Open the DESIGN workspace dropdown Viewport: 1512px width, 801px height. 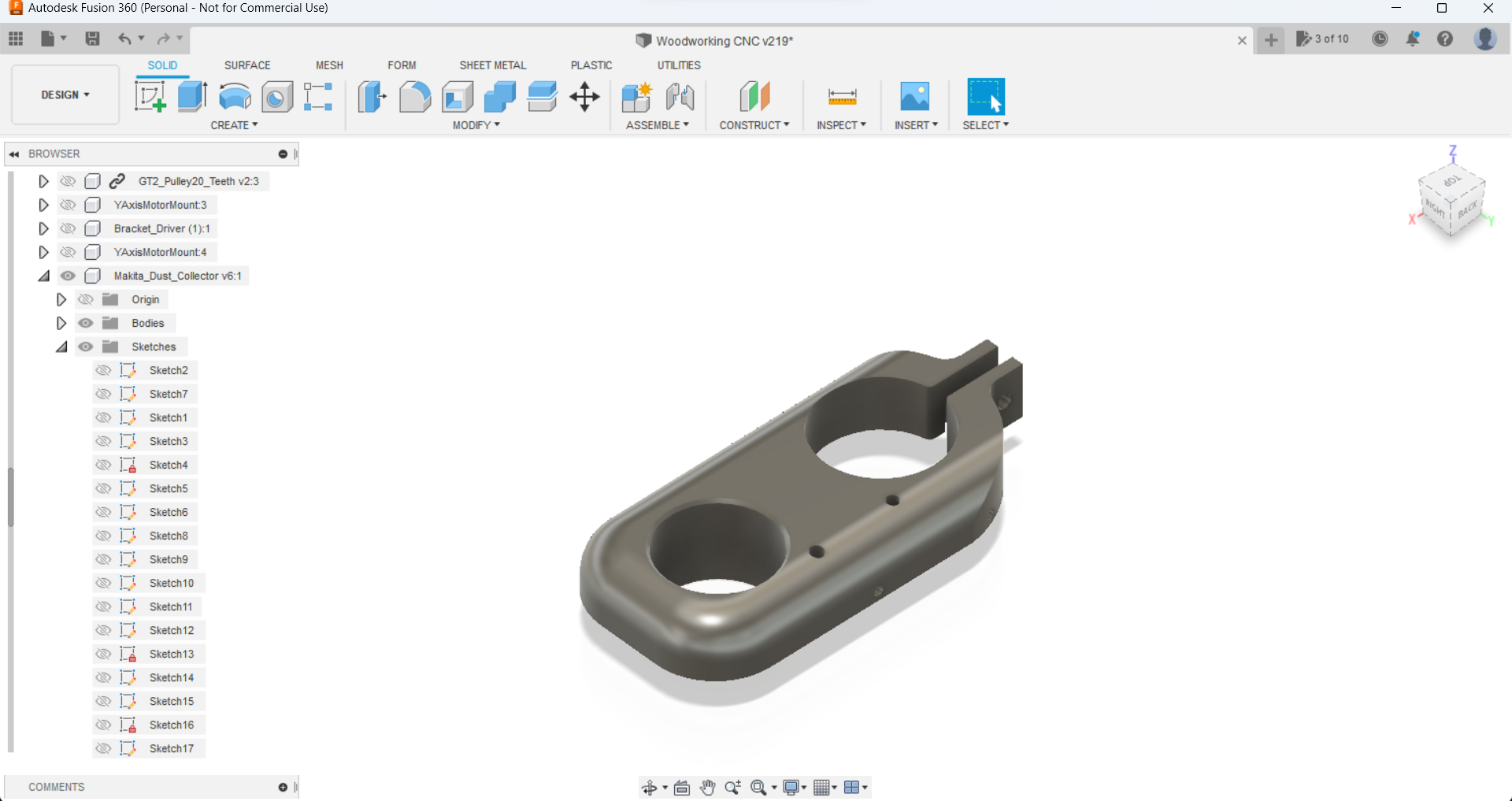(65, 95)
